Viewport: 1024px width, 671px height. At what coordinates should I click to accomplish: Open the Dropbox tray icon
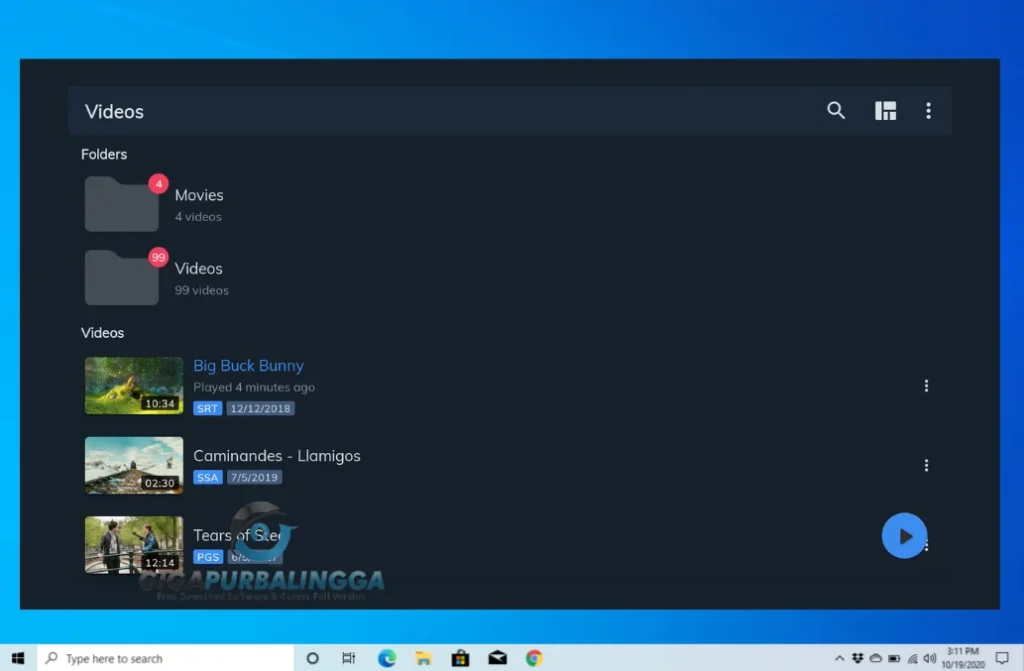pyautogui.click(x=858, y=658)
